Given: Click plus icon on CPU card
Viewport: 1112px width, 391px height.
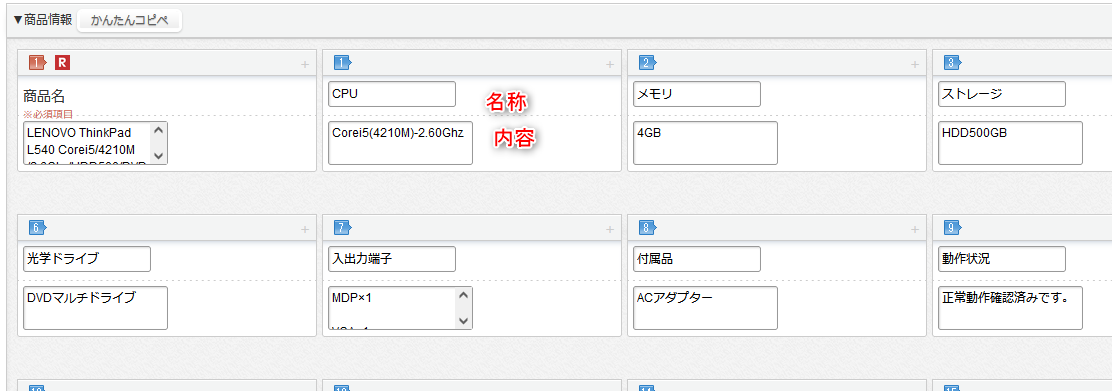Looking at the screenshot, I should pyautogui.click(x=609, y=65).
